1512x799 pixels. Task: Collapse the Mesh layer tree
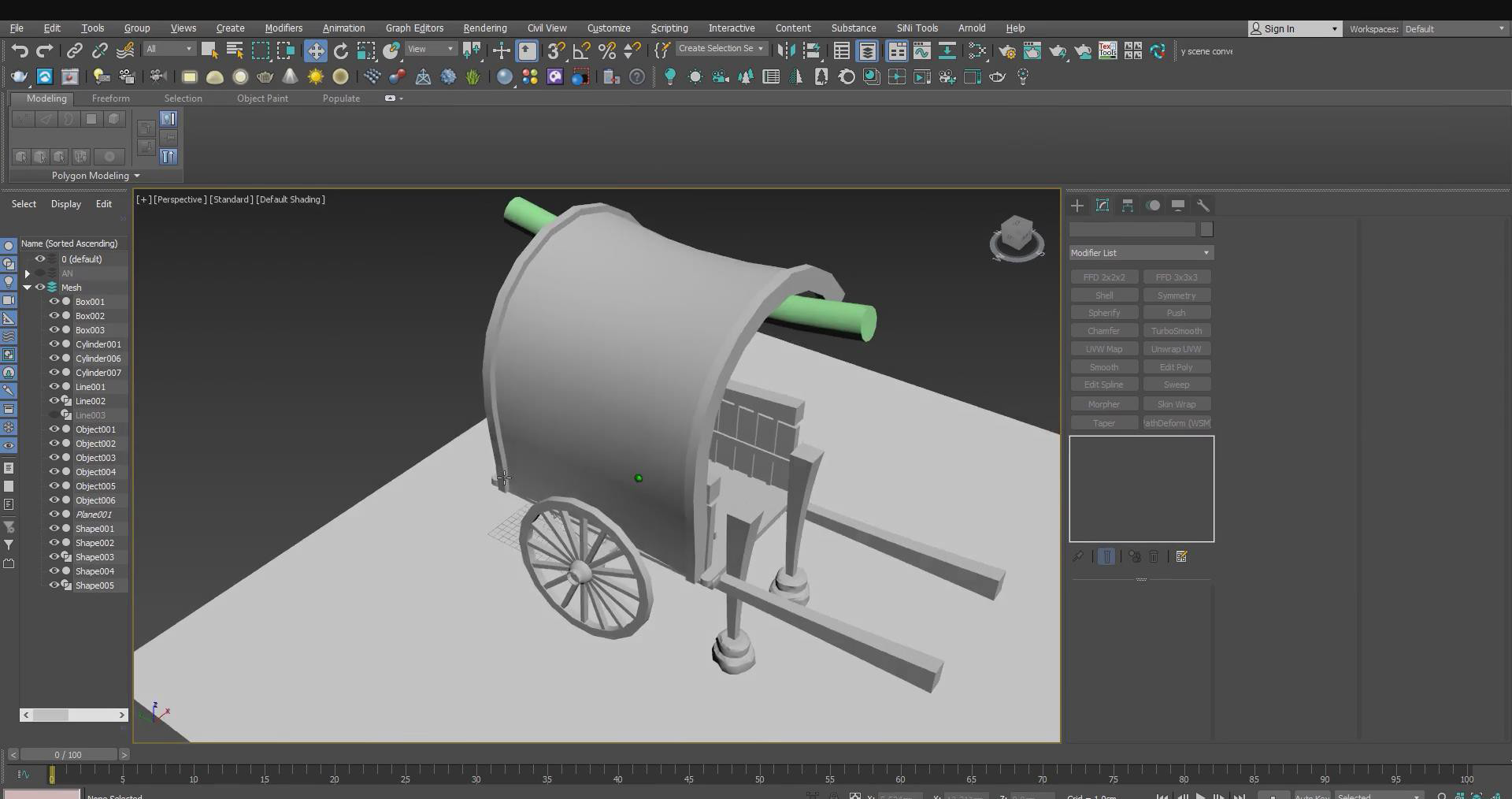pyautogui.click(x=27, y=288)
